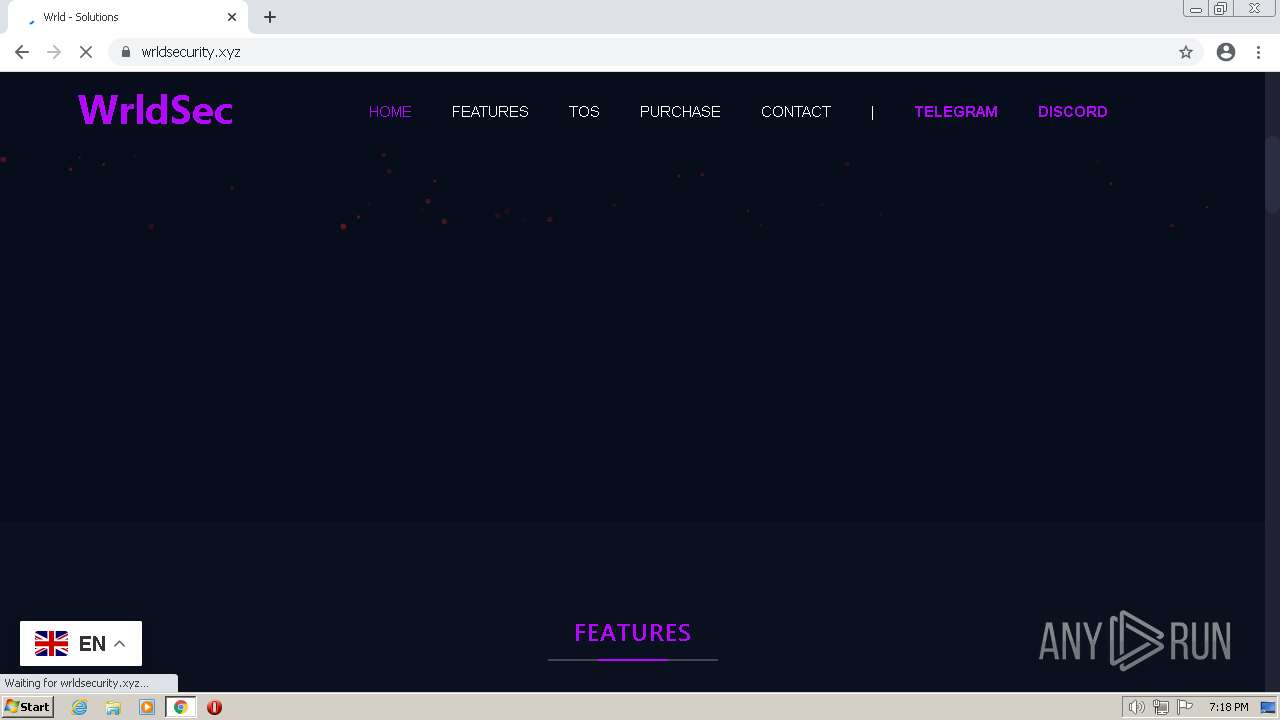1280x720 pixels.
Task: Open the Windows Start menu
Action: pyautogui.click(x=27, y=707)
